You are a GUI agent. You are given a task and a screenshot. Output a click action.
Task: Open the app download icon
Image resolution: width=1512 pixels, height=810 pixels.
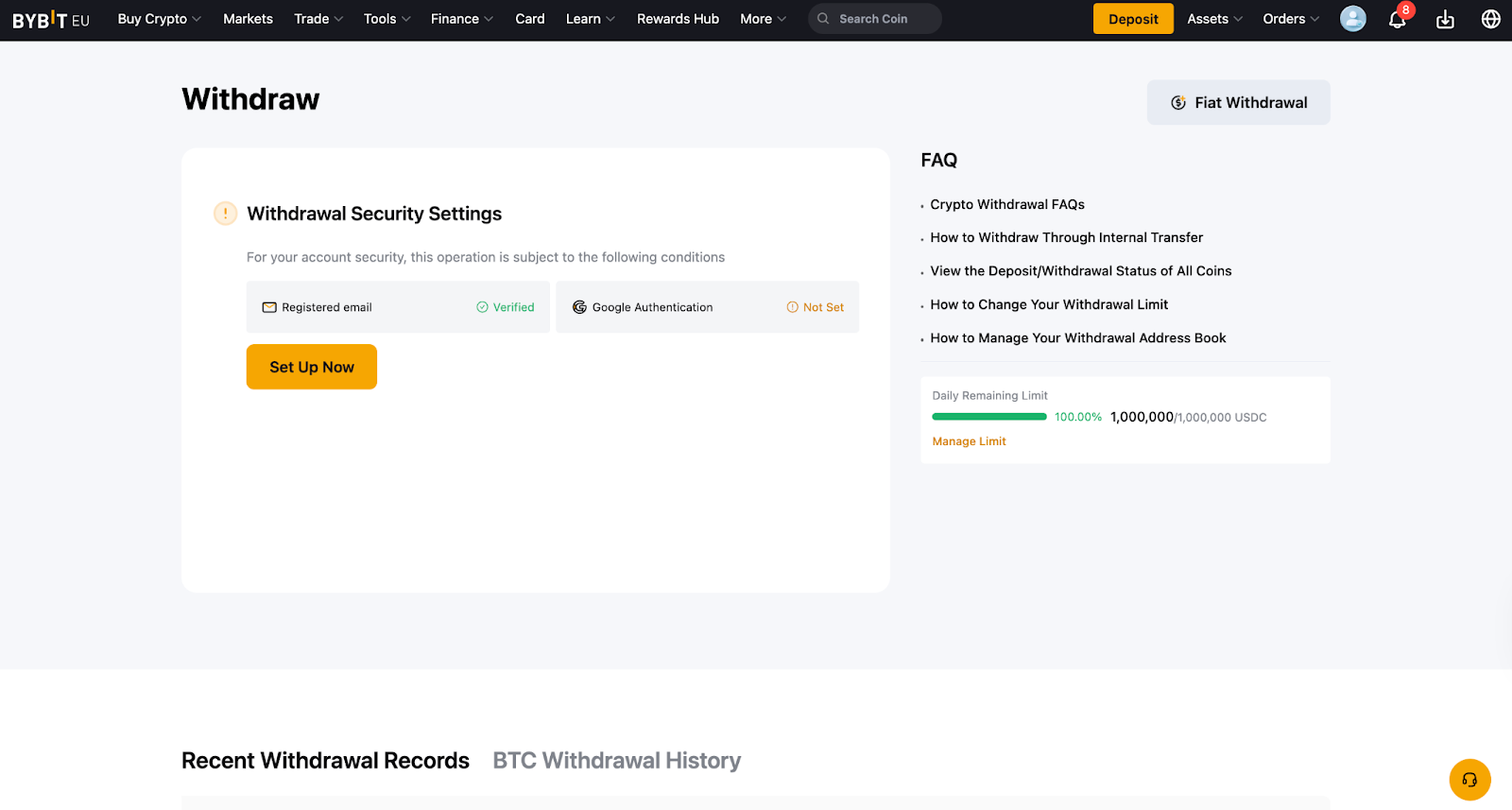pyautogui.click(x=1445, y=19)
